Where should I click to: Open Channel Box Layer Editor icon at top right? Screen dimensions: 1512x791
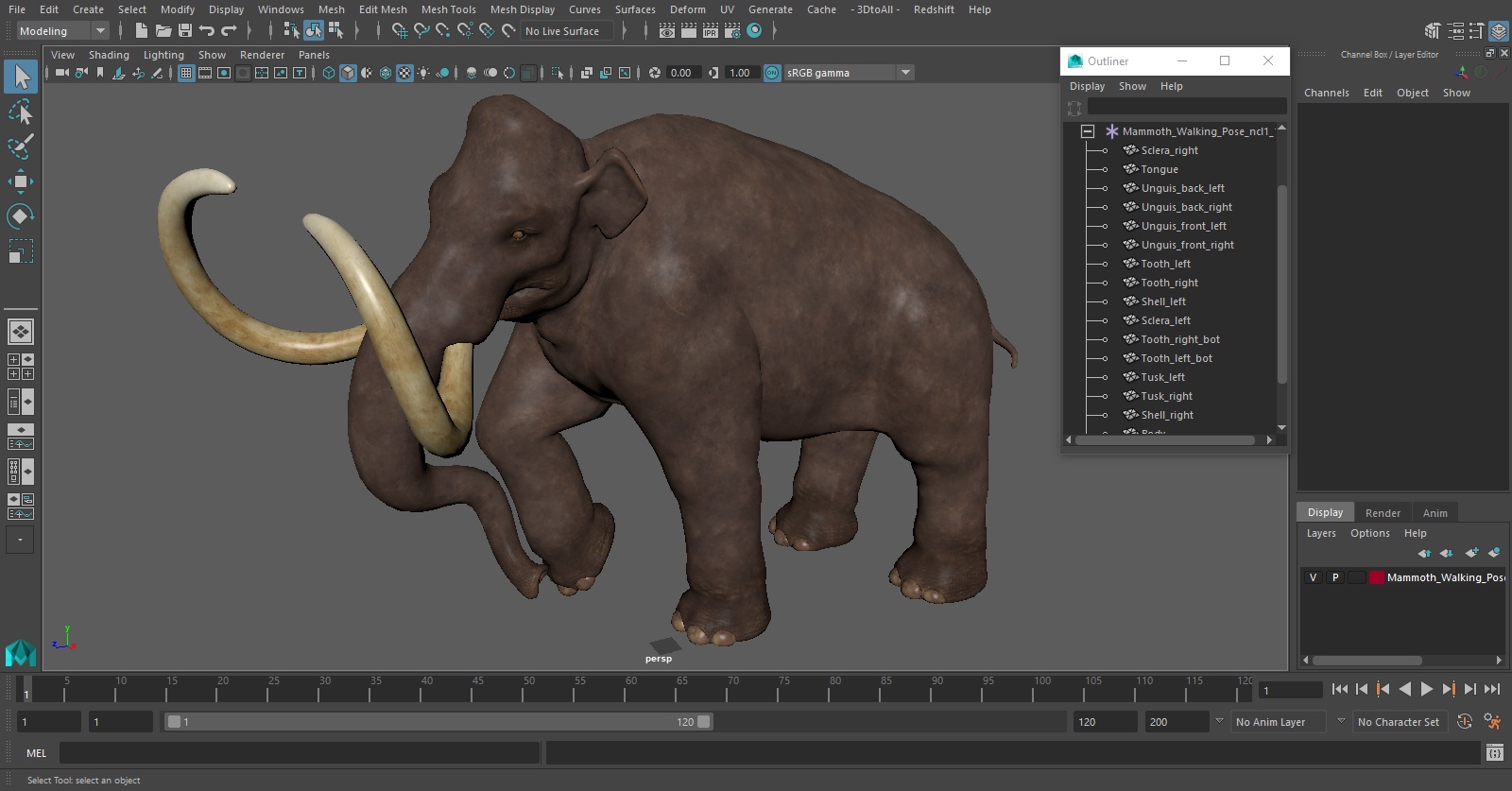coord(1499,31)
